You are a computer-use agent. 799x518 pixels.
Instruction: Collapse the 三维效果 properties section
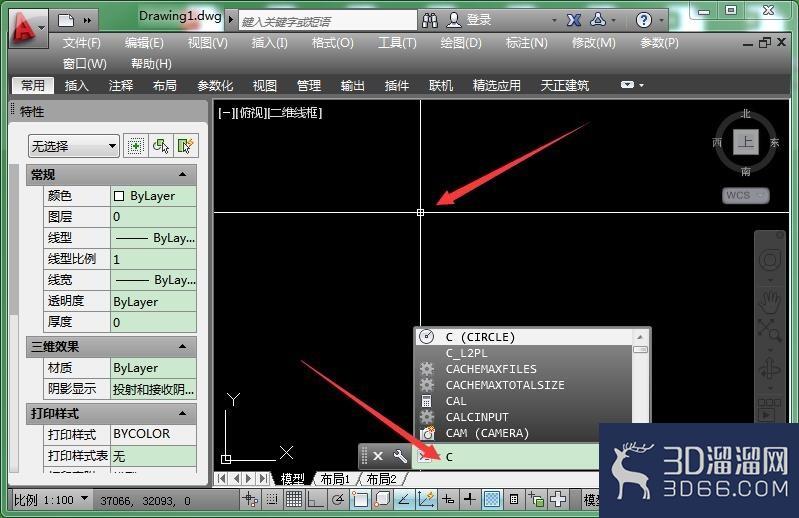click(x=183, y=347)
